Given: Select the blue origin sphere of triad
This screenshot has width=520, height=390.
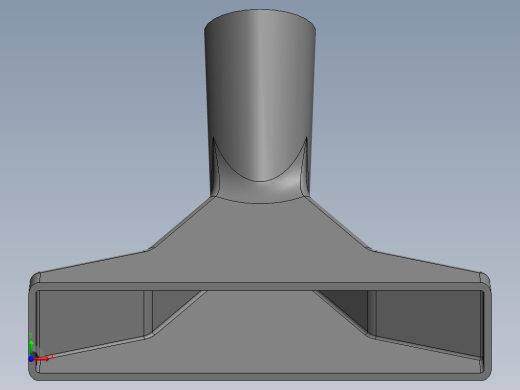Looking at the screenshot, I should (x=31, y=359).
